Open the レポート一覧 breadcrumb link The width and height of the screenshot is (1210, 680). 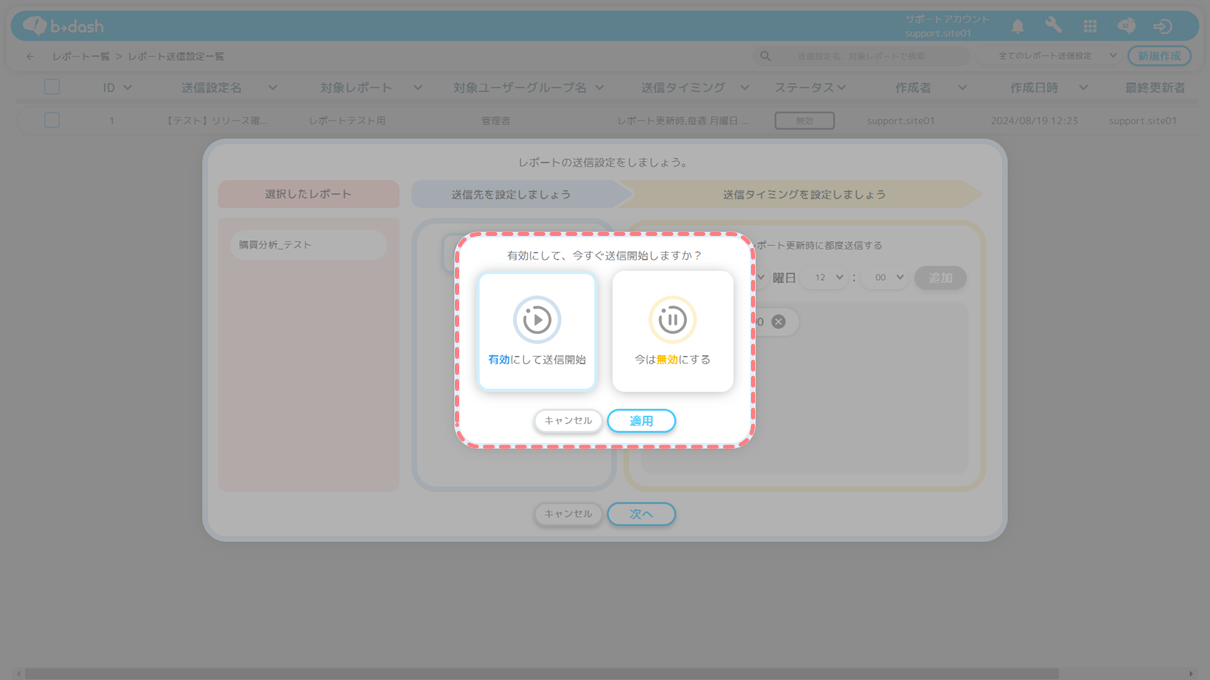(81, 57)
